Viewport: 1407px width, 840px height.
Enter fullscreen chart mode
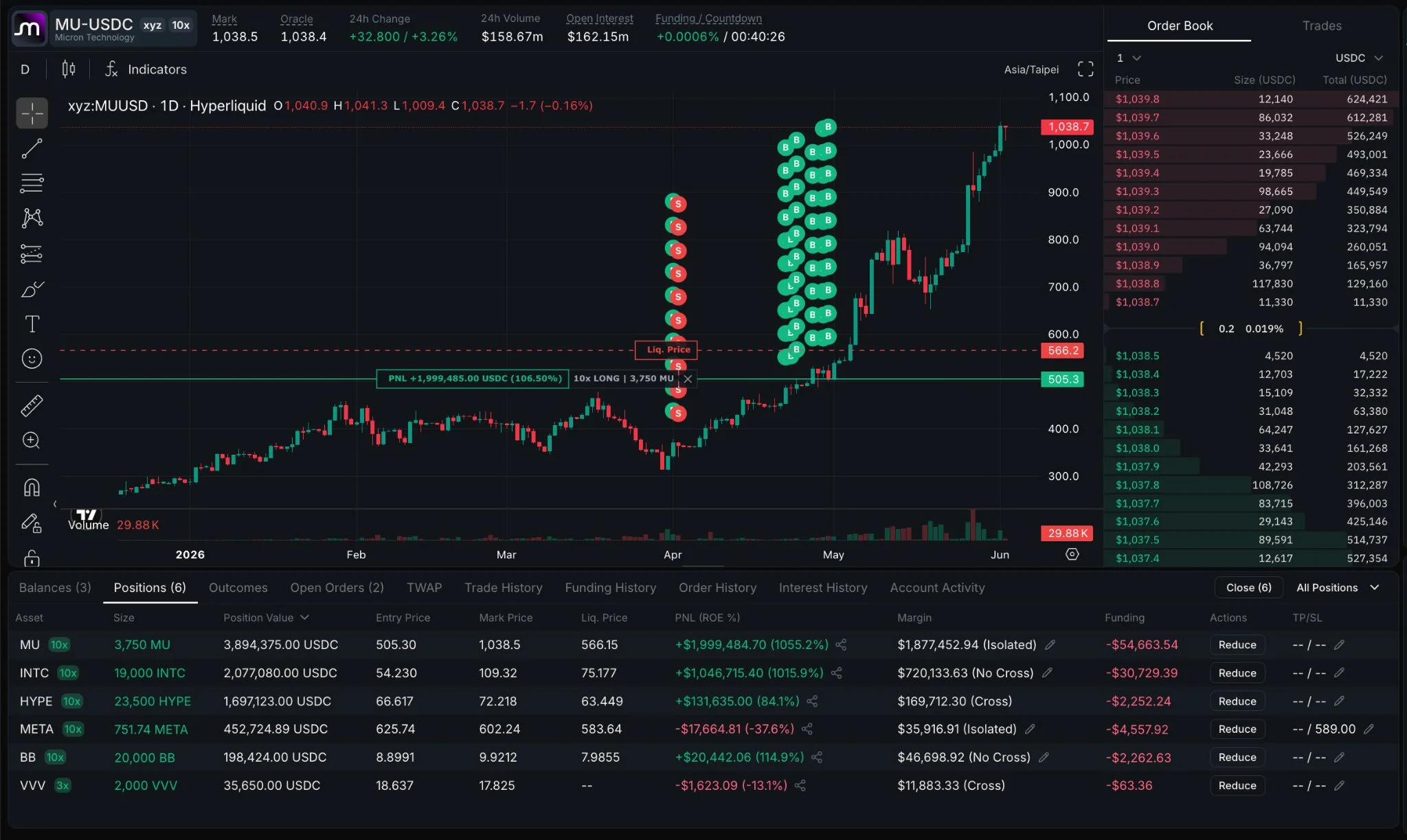1085,69
